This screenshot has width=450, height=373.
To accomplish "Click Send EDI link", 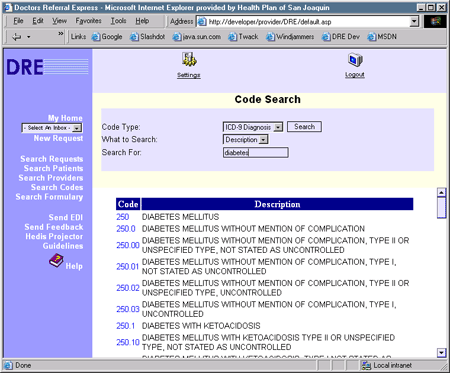I will point(66,217).
